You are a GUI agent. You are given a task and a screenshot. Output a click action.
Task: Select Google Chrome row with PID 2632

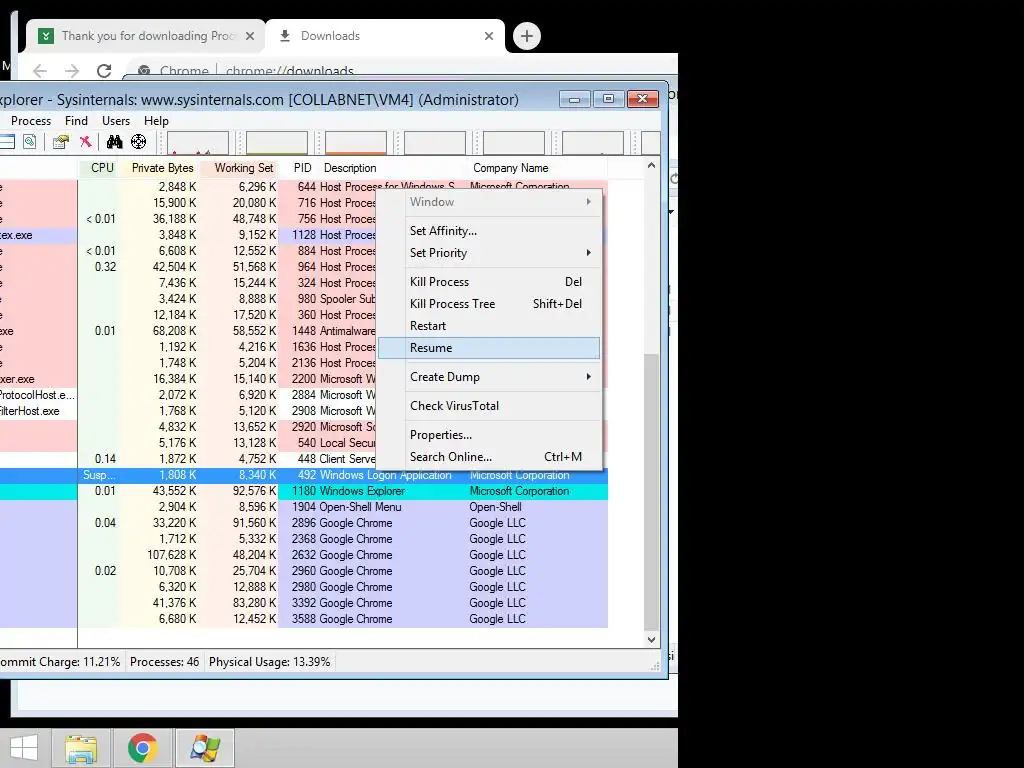point(304,555)
